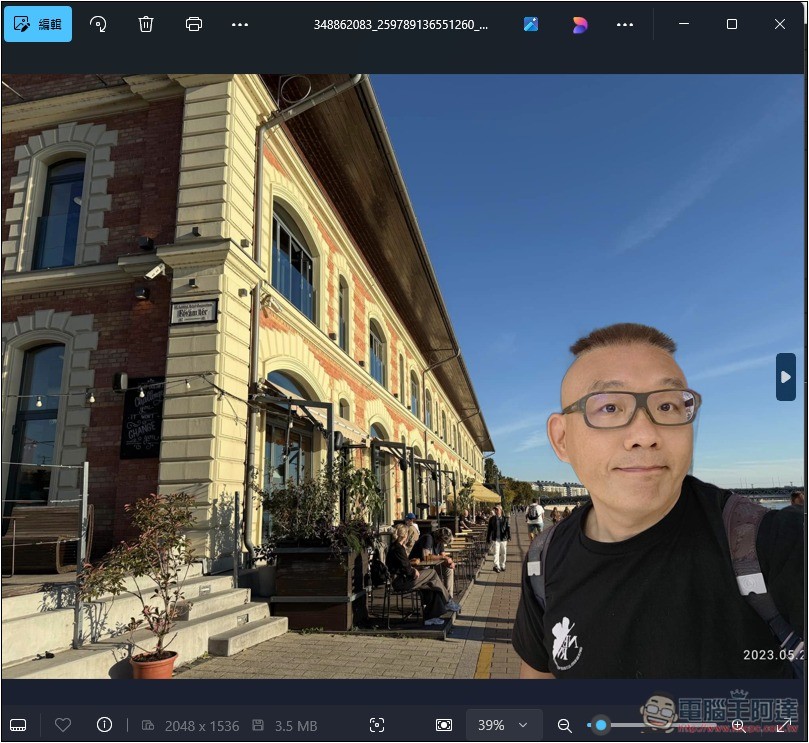Click the file name in the title bar

pos(400,24)
